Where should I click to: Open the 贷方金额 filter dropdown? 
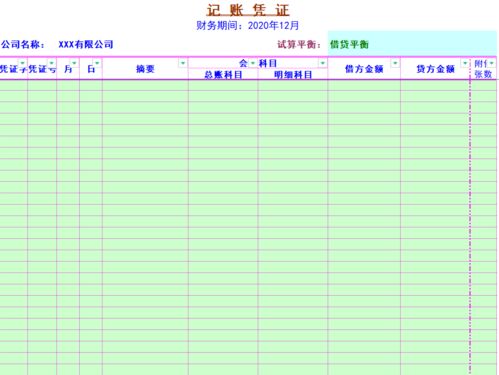(x=465, y=63)
